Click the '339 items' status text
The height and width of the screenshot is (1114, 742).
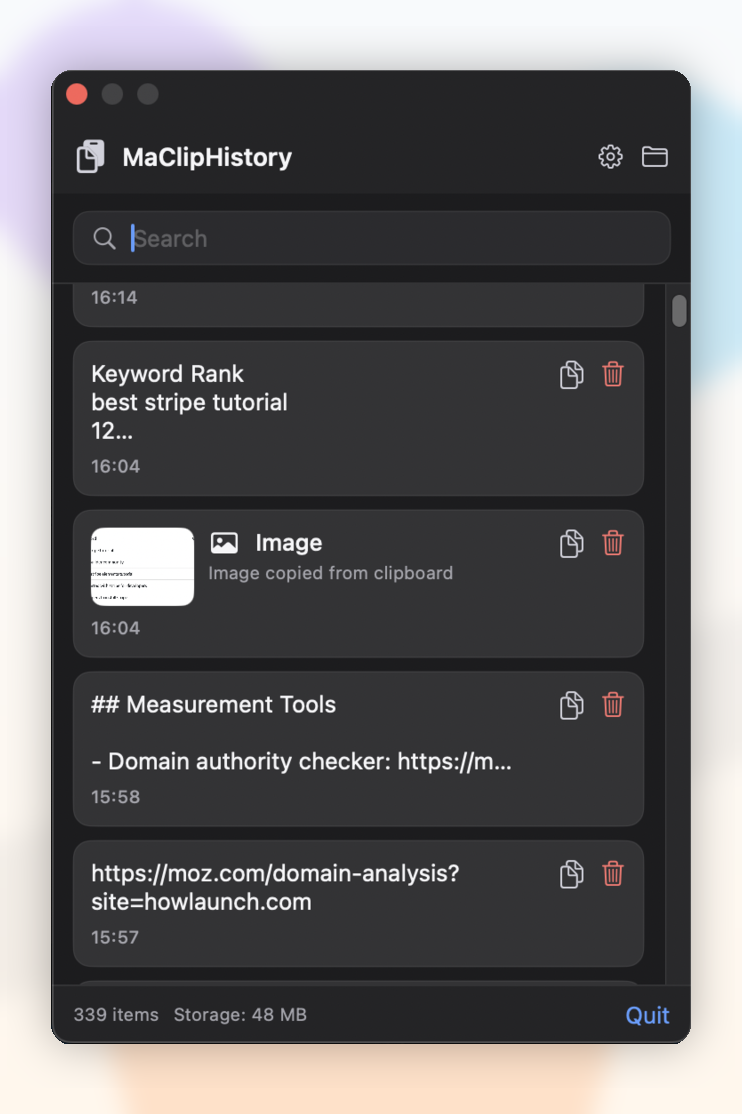click(x=116, y=1015)
